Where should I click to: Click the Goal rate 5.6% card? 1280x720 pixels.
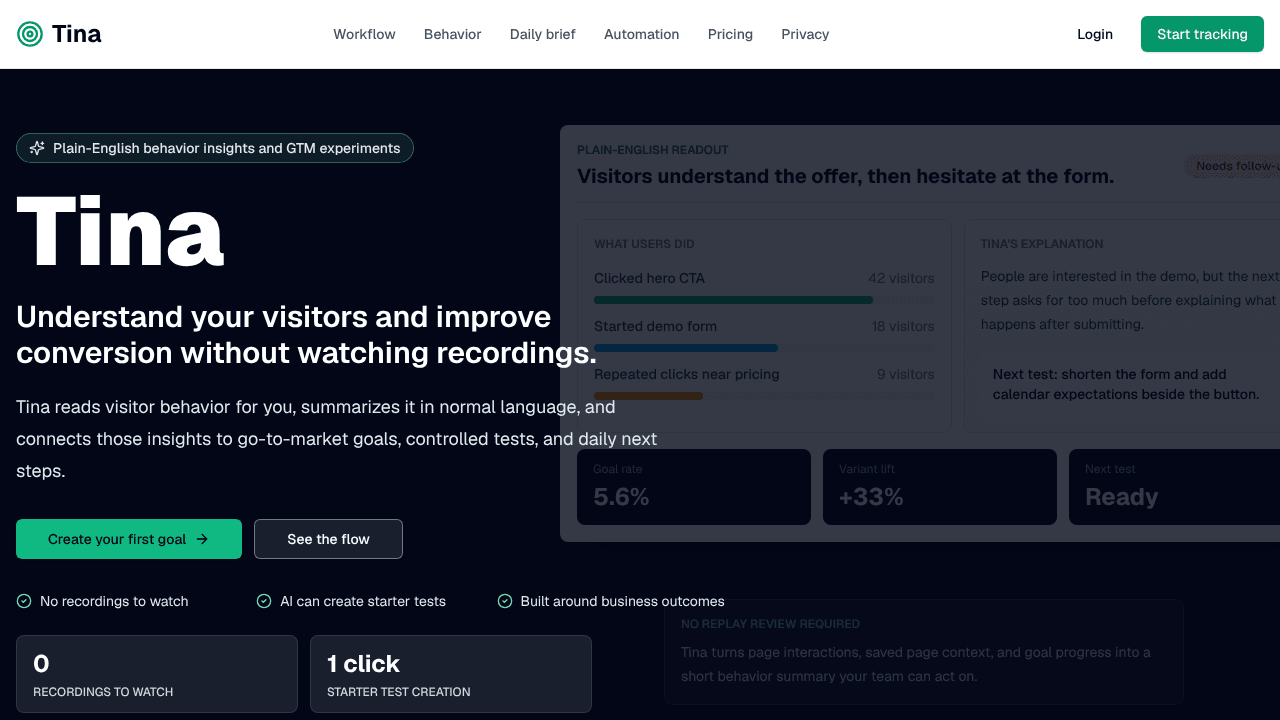[694, 487]
